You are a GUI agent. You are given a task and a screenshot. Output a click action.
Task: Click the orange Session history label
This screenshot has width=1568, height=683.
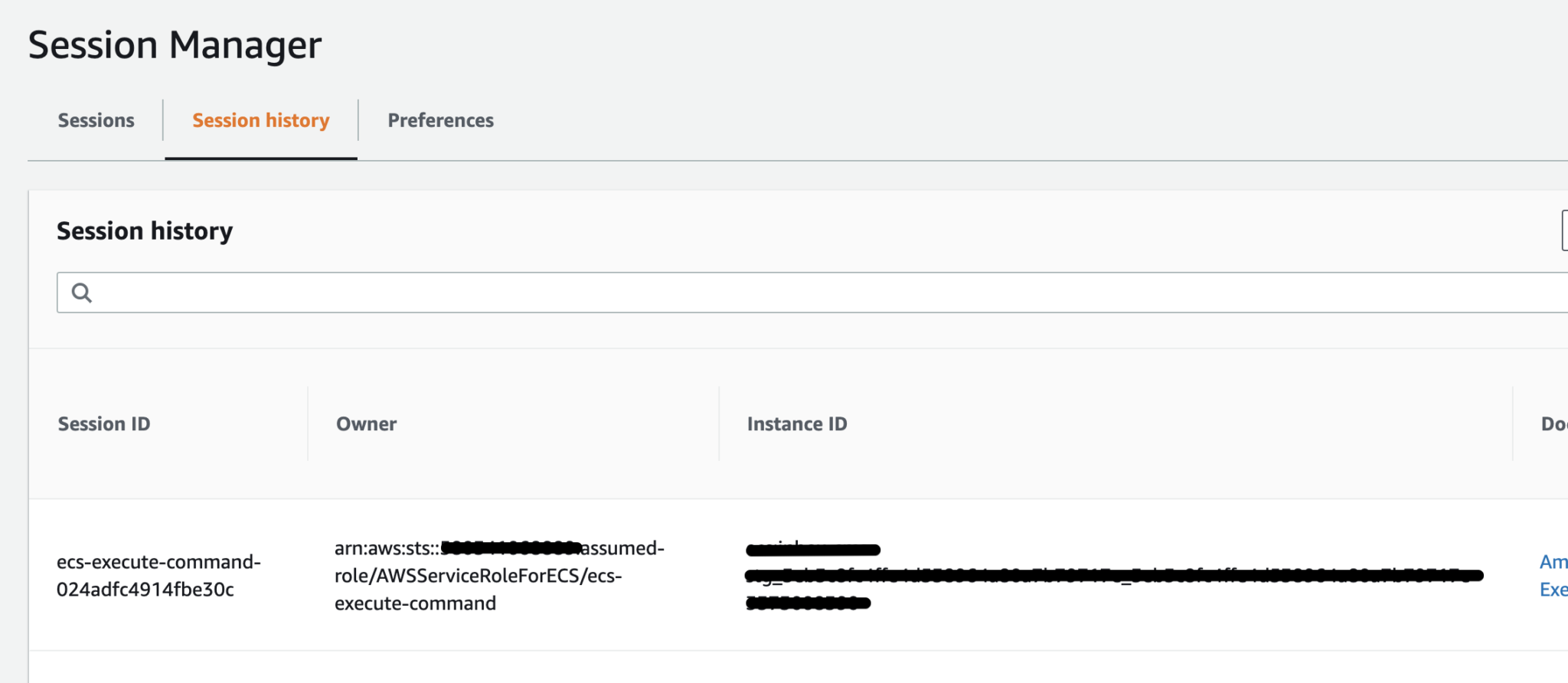(261, 120)
